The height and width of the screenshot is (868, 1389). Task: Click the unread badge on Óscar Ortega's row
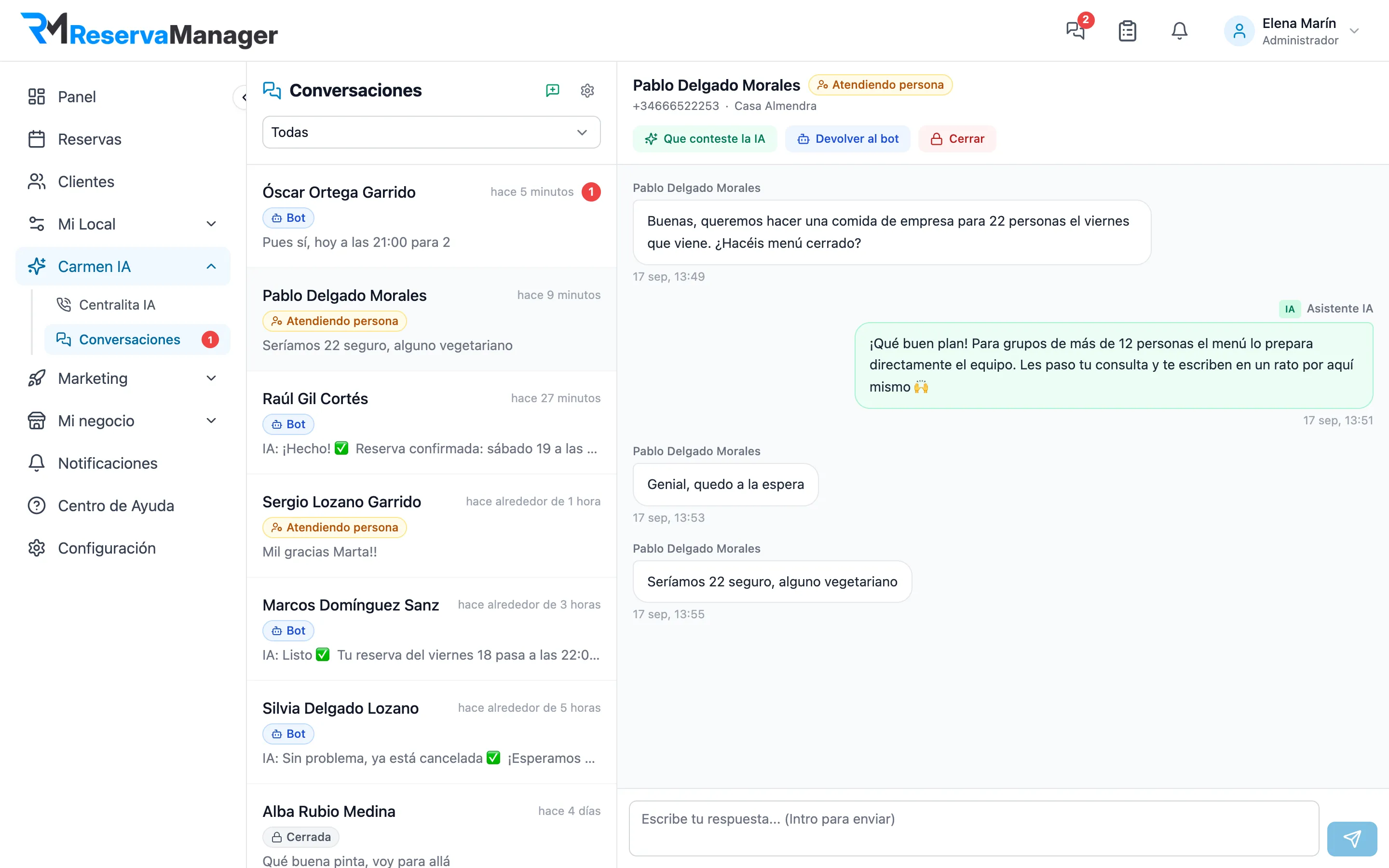click(x=591, y=192)
